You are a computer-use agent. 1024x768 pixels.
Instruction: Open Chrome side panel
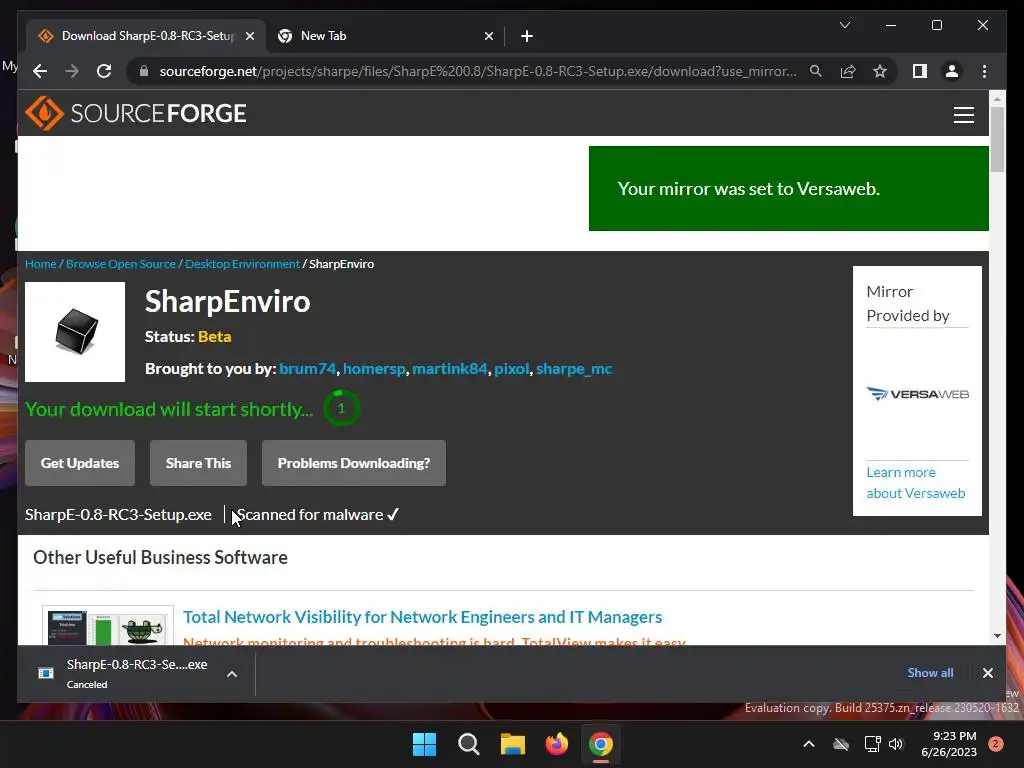pos(920,71)
